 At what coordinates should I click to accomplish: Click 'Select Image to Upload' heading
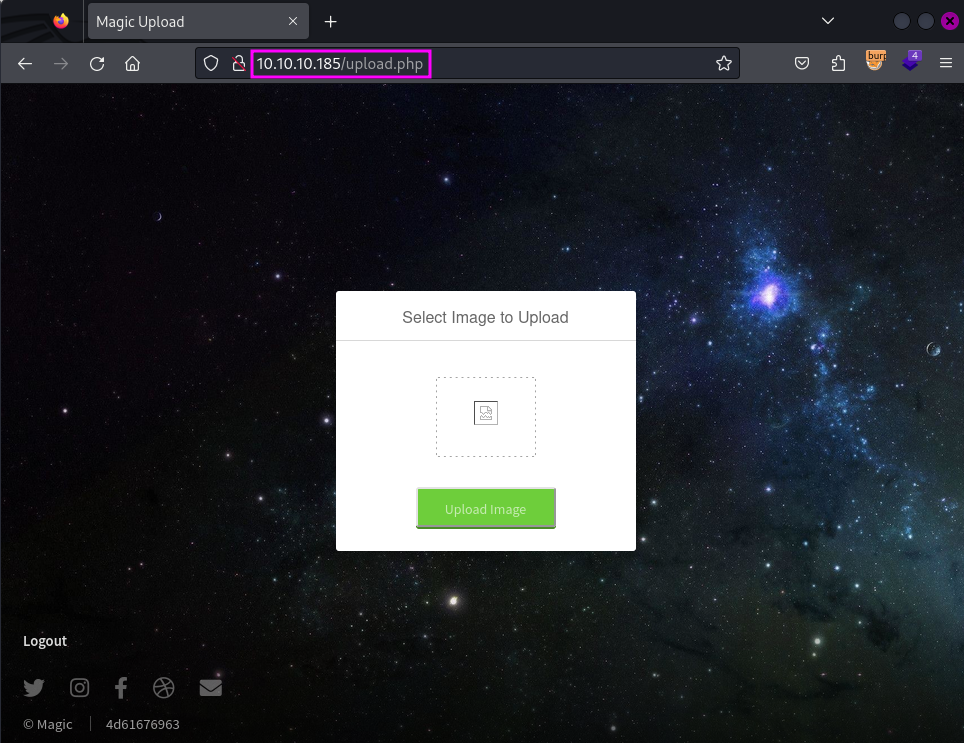coord(485,317)
